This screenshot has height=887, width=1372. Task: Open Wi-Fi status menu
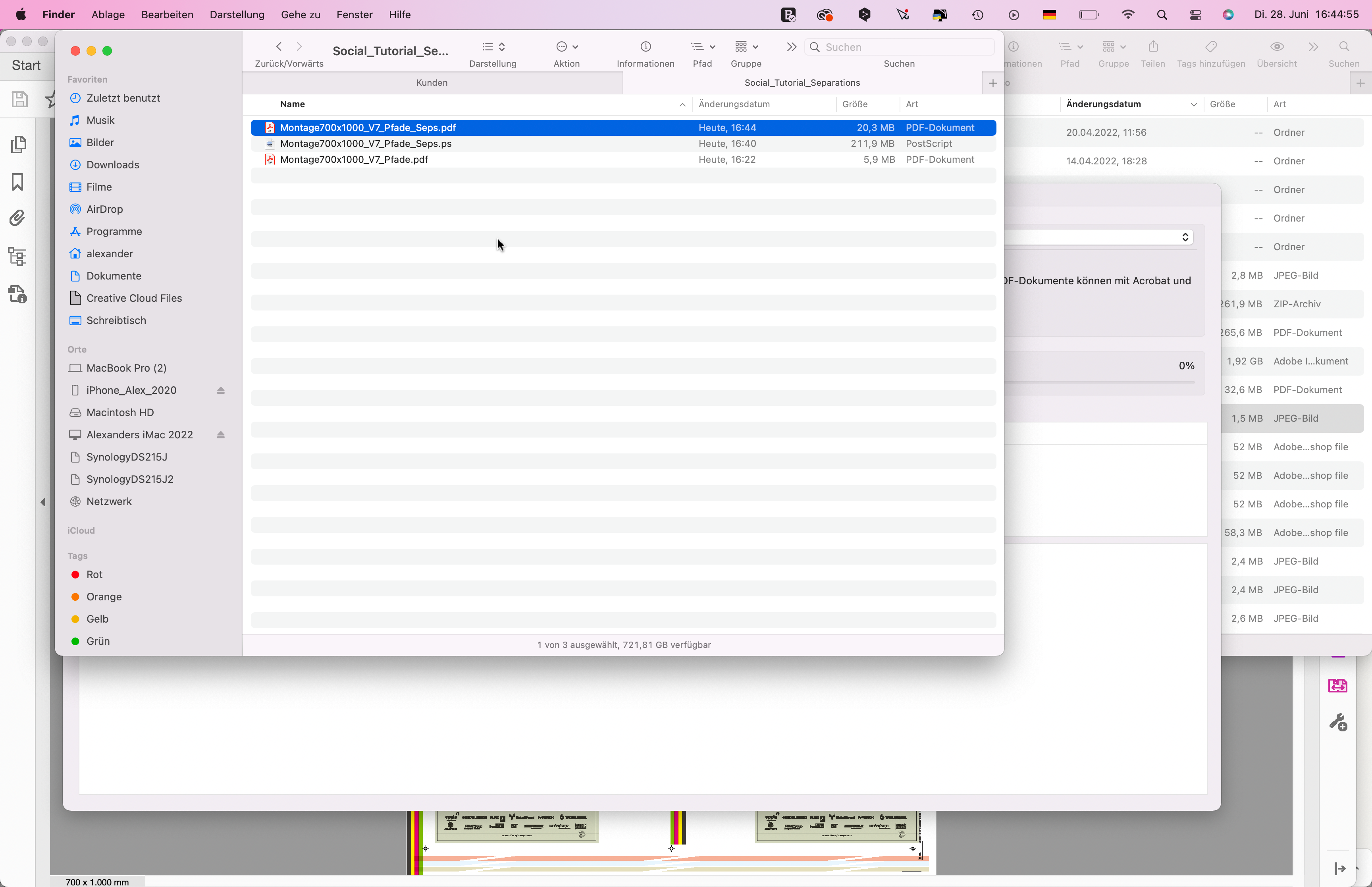(1127, 14)
